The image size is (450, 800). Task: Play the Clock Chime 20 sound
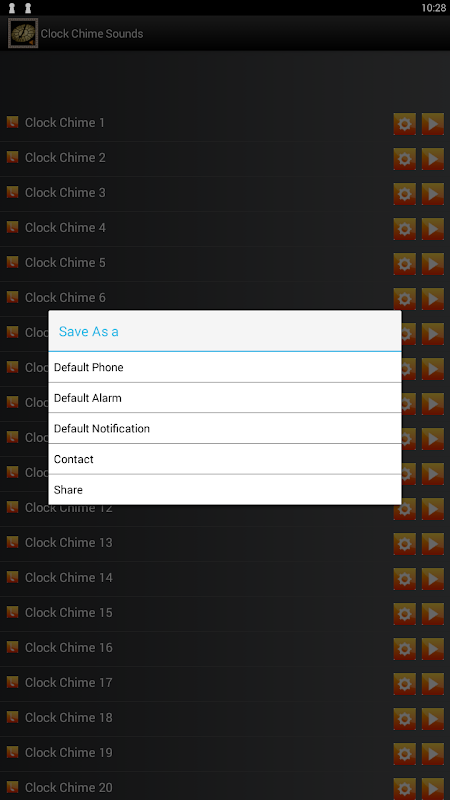tap(433, 788)
